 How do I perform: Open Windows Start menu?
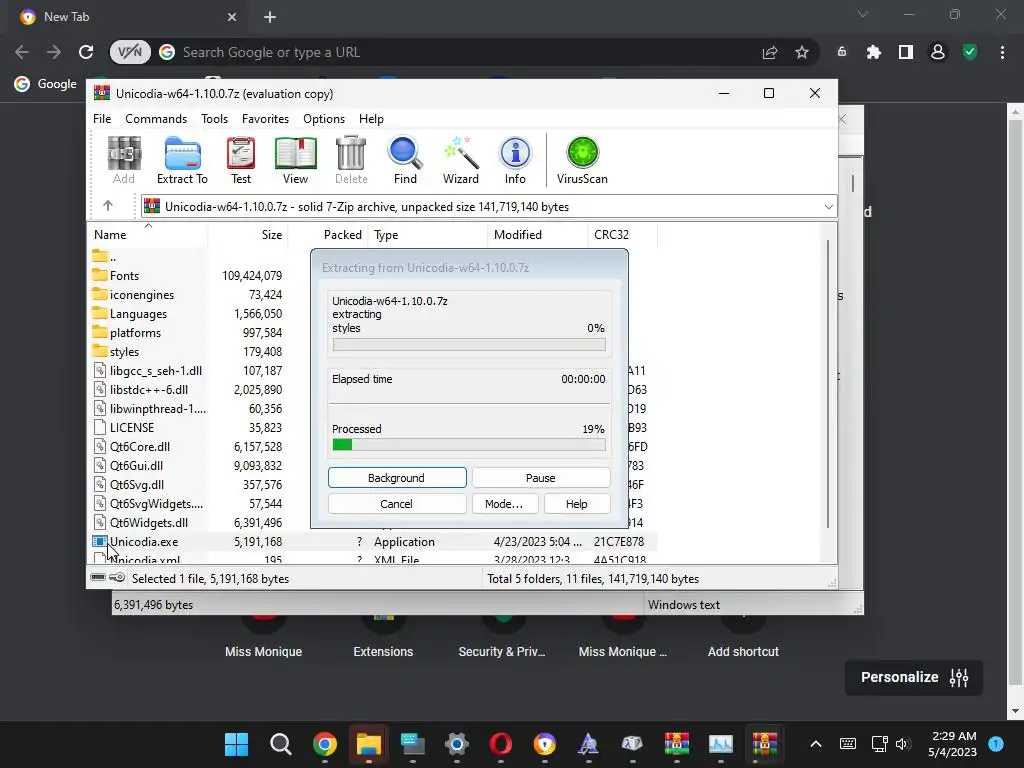click(x=236, y=744)
